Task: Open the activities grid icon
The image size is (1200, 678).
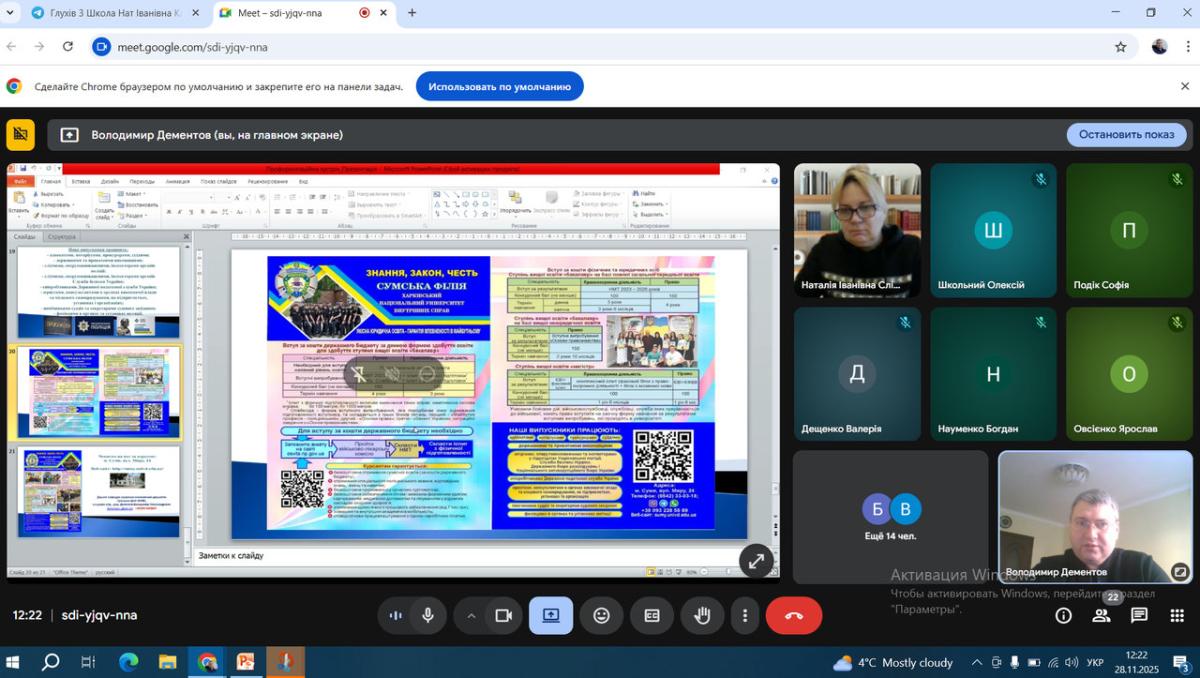Action: pos(1177,616)
